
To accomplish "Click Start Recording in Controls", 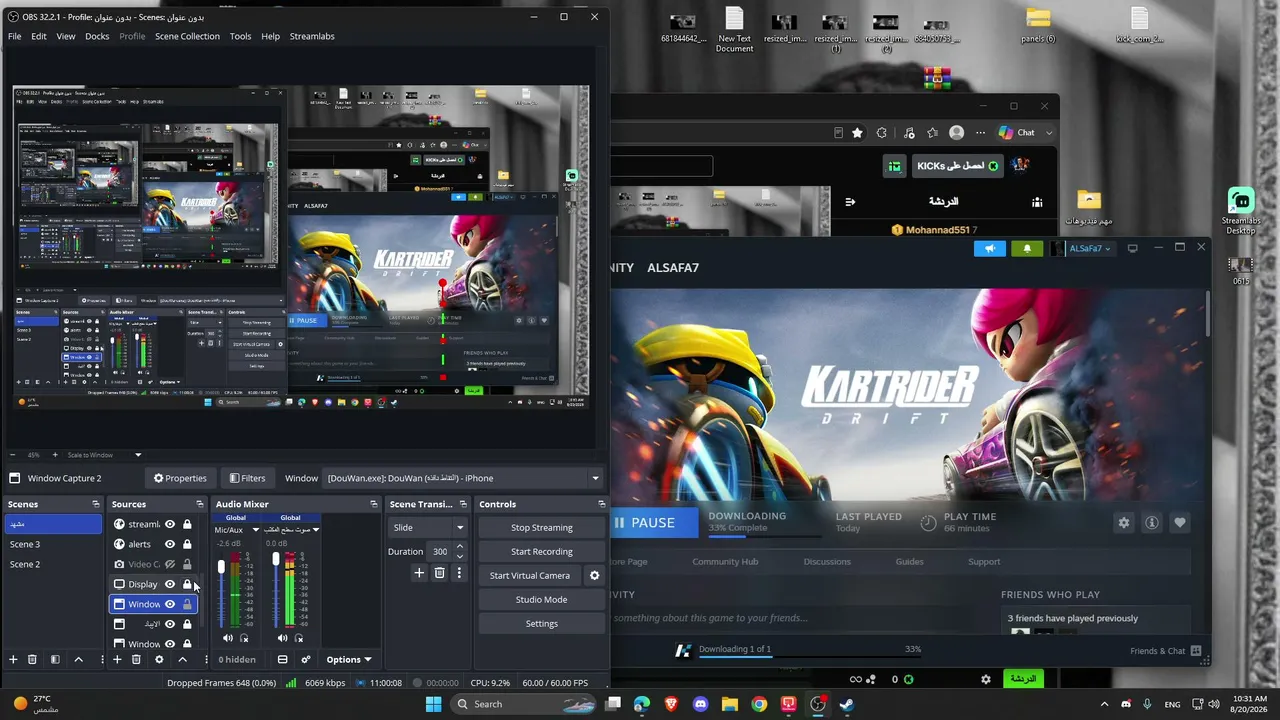I will (542, 552).
